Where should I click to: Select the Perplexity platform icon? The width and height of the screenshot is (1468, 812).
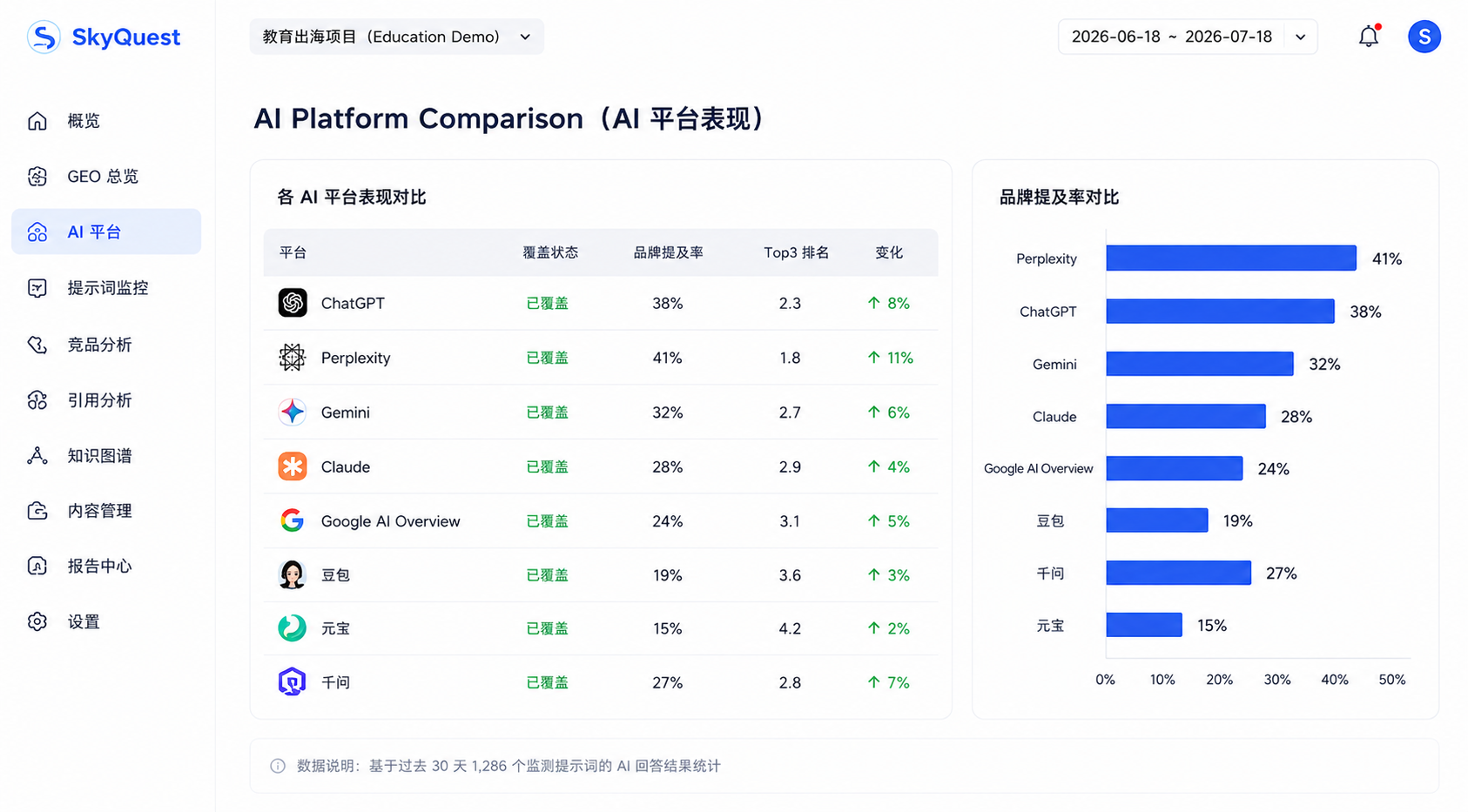293,358
